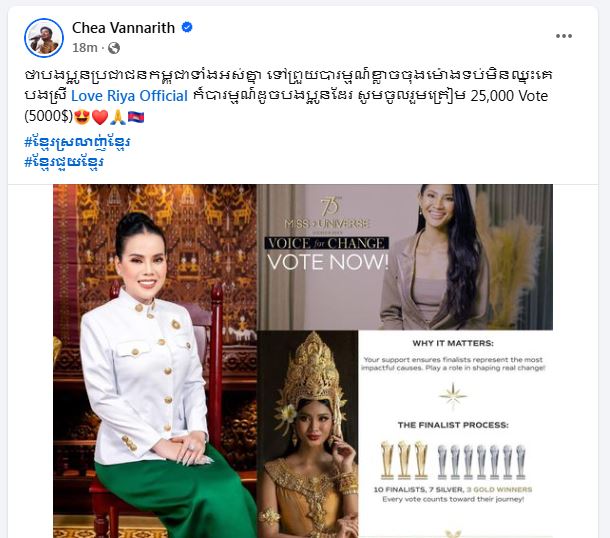Click the Cambodia flag emoji

136,117
